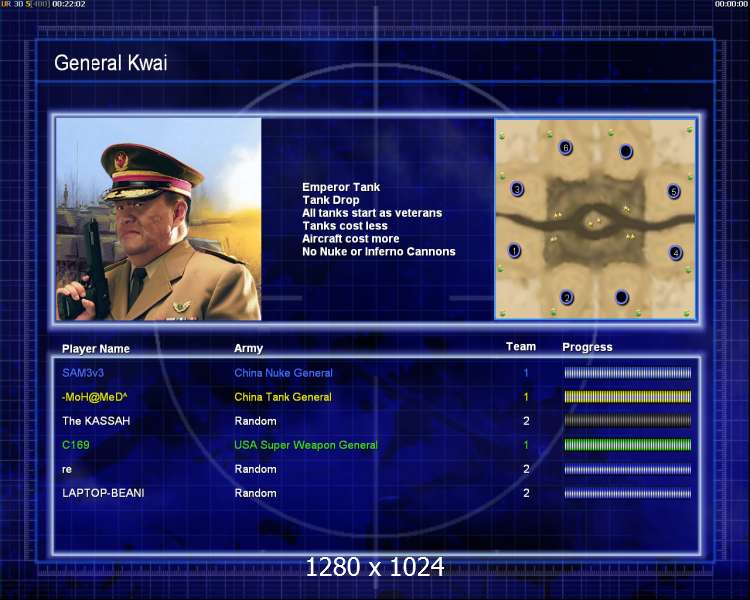
Task: Click the 'Progress' column header
Action: point(587,347)
